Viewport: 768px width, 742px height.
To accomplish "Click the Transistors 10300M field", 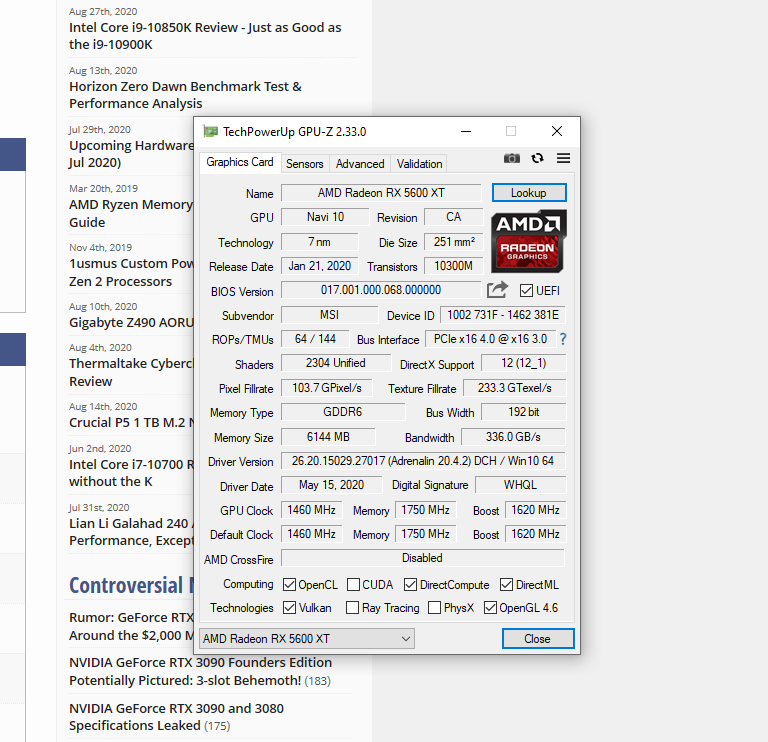I will (454, 266).
